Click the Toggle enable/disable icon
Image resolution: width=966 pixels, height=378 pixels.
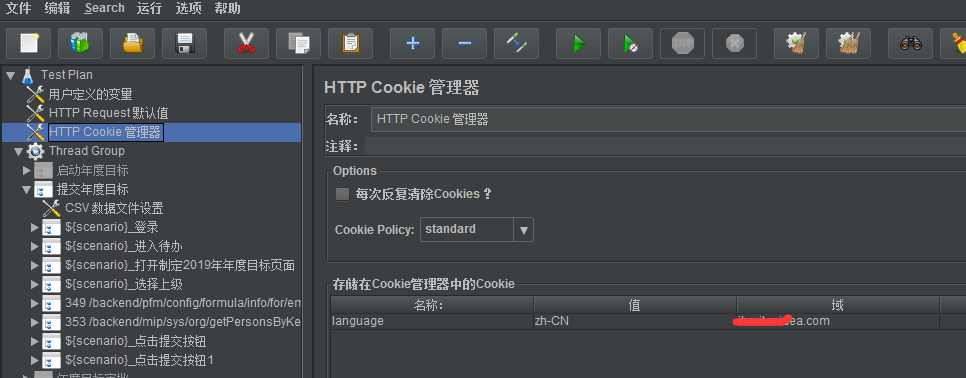tap(517, 44)
